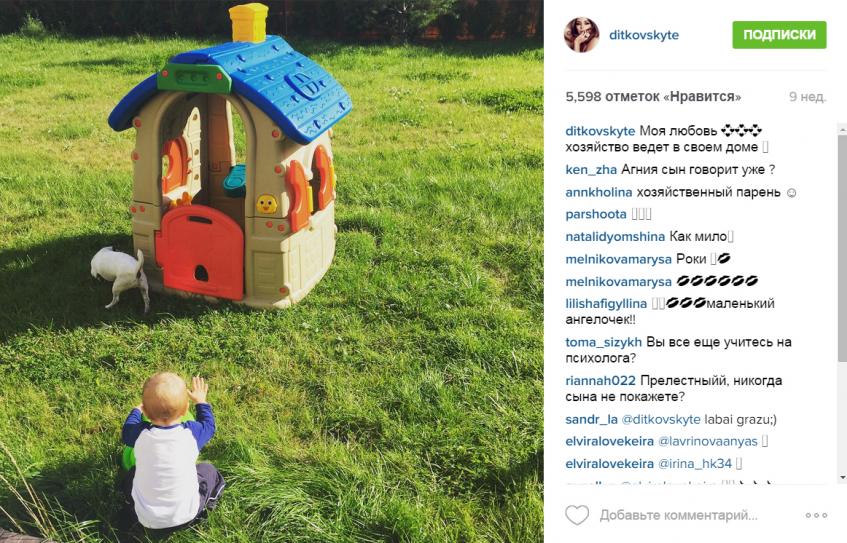Open lilishafigyllina commenter profile
Screen dimensions: 847x543
606,304
